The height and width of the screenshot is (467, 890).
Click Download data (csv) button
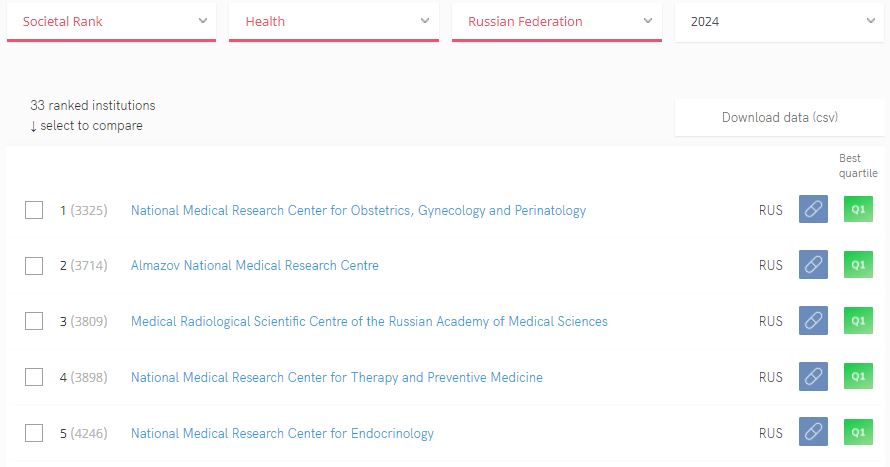(779, 117)
